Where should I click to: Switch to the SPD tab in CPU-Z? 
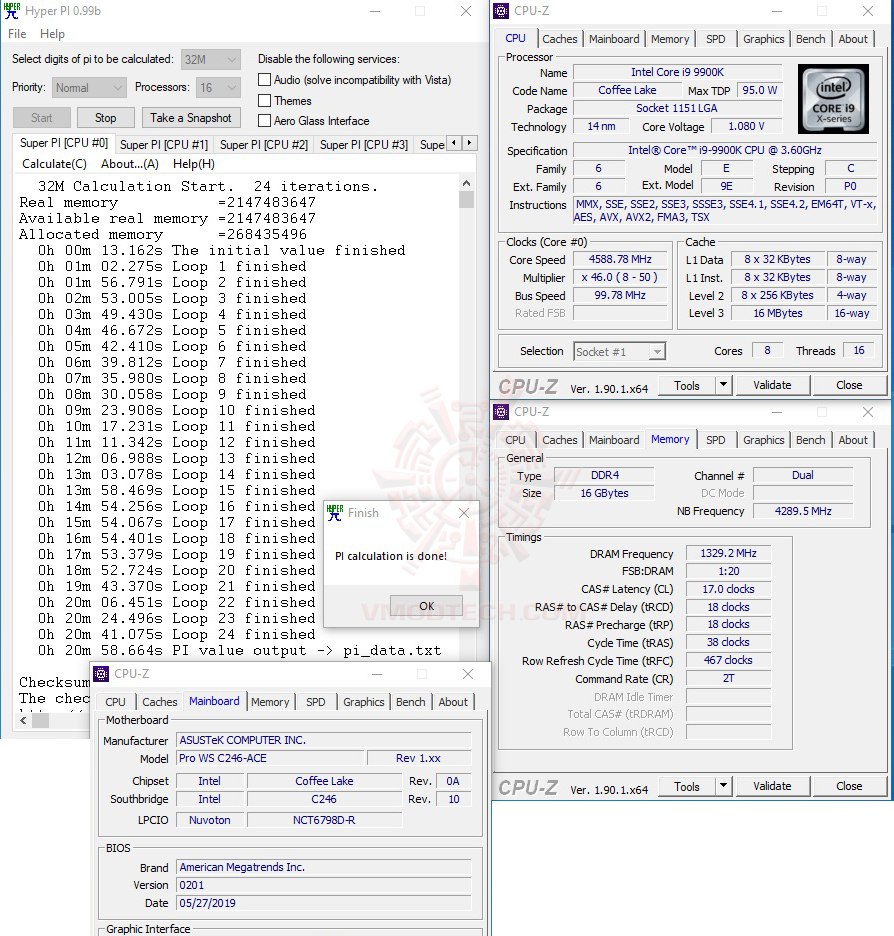(716, 39)
